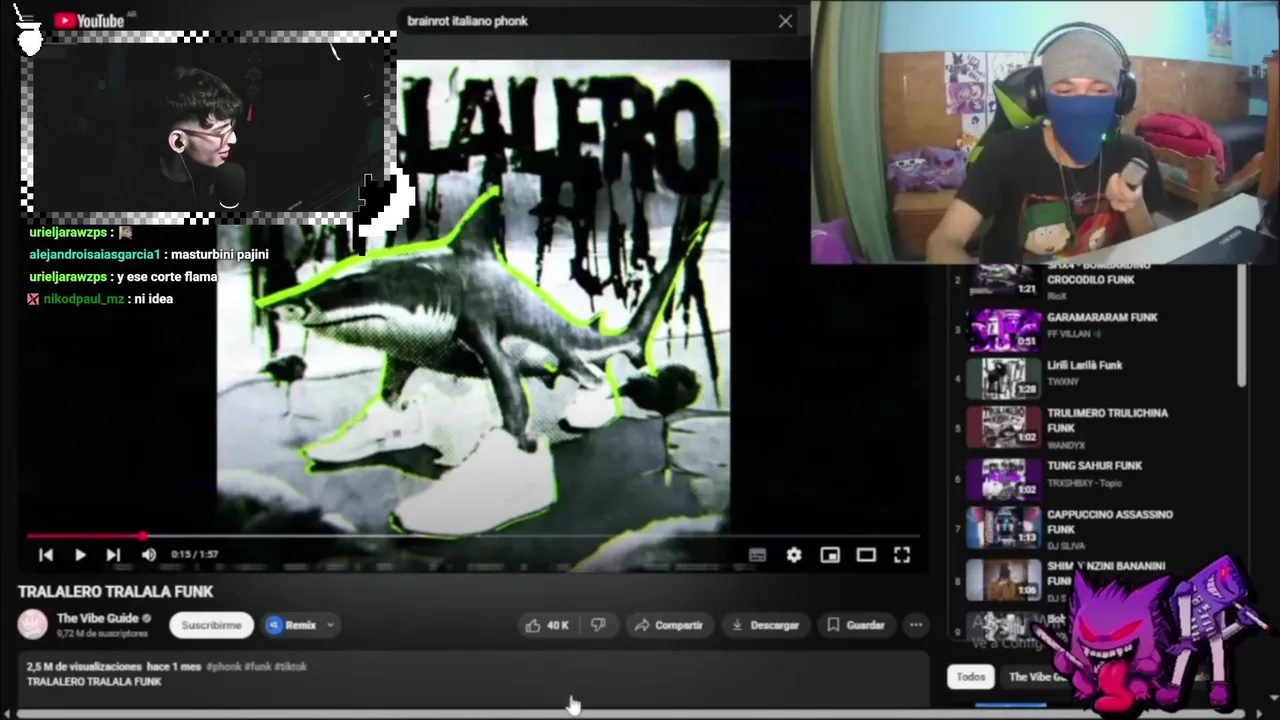Image resolution: width=1280 pixels, height=720 pixels.
Task: Open the playlist item 8 thumbnail
Action: coord(1004,579)
